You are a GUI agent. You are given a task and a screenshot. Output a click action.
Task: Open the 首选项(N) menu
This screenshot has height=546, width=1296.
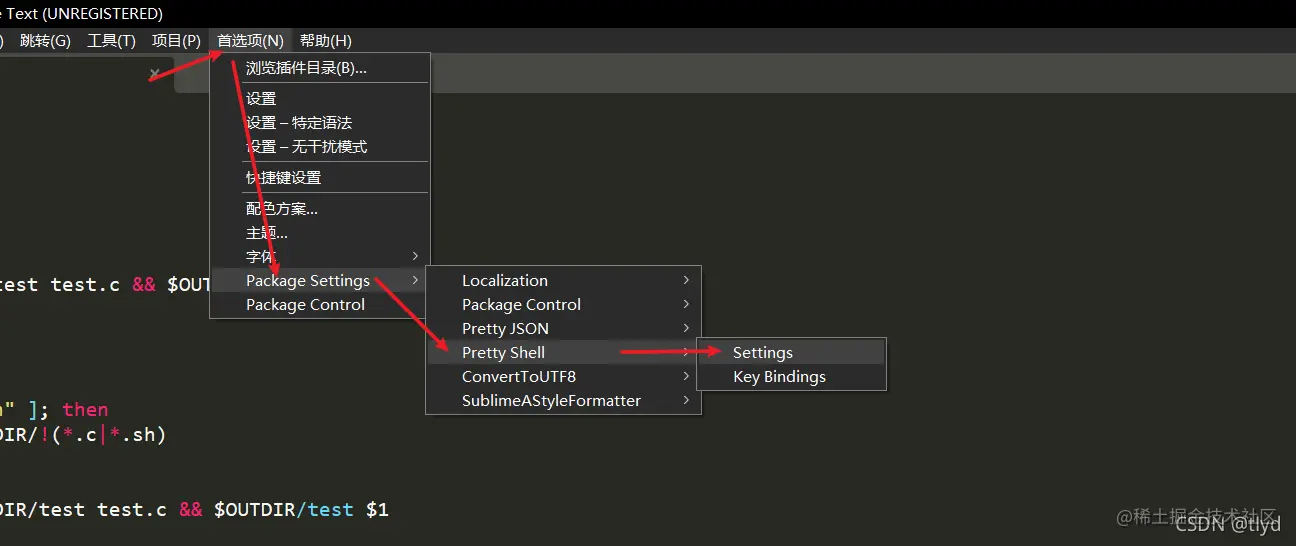point(250,40)
